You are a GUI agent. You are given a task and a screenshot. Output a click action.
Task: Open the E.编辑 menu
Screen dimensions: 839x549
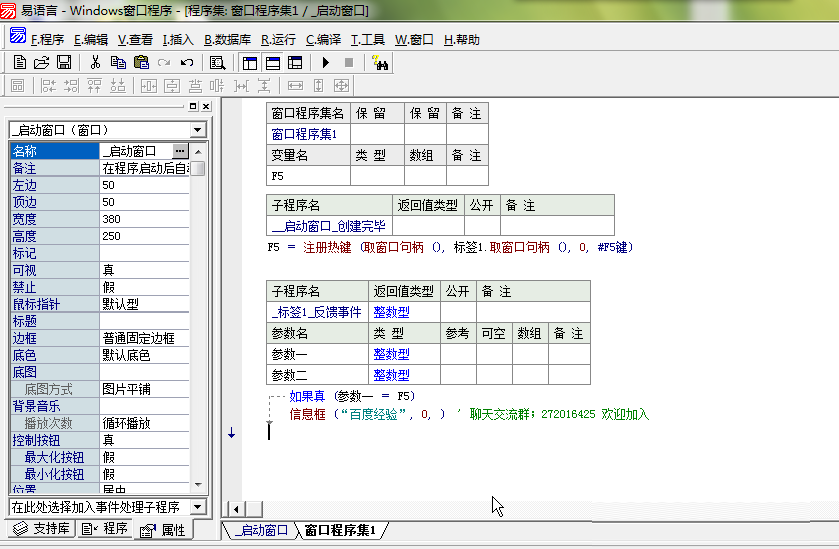(91, 40)
